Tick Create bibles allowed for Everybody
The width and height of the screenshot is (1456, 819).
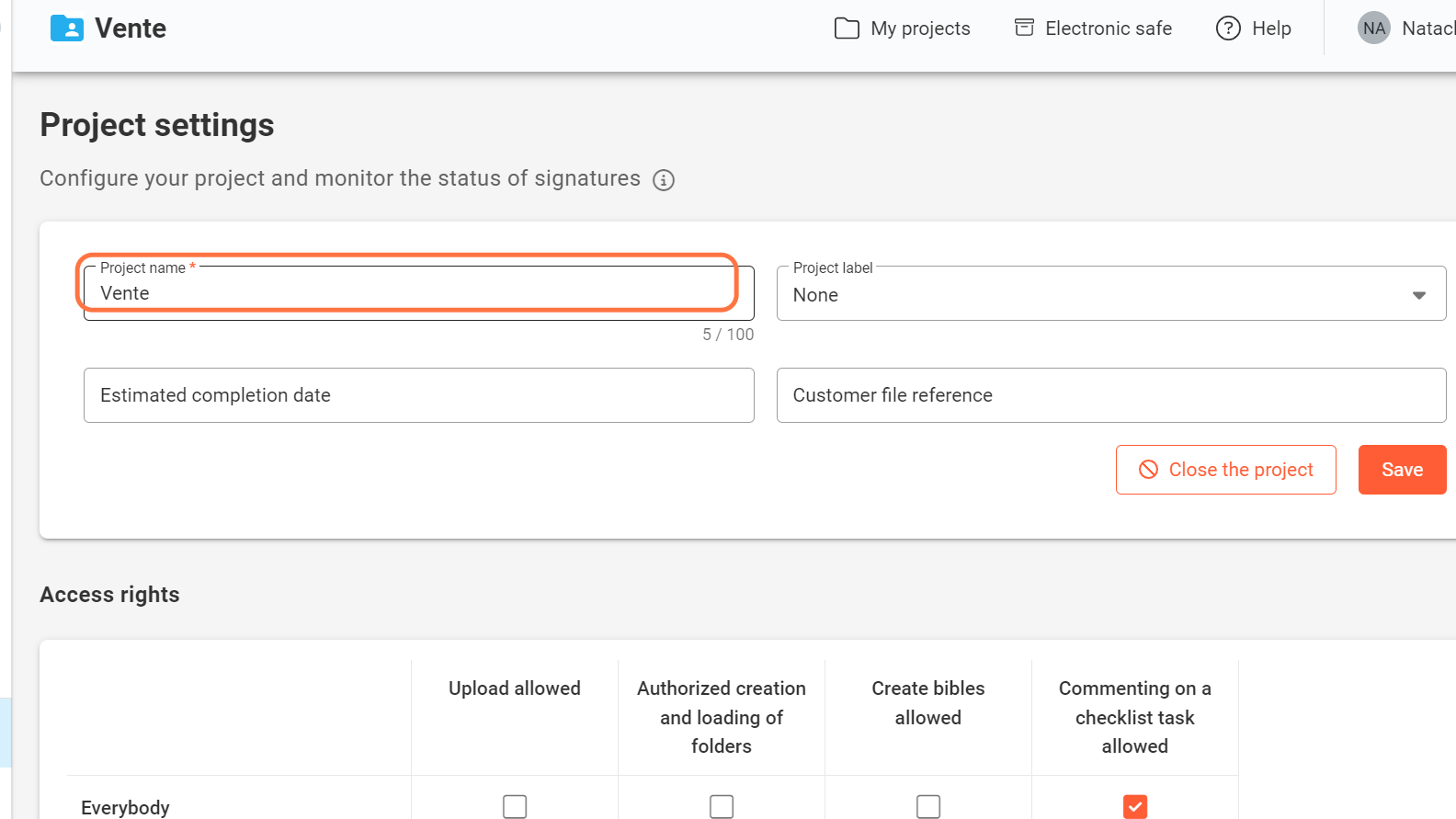pyautogui.click(x=928, y=806)
